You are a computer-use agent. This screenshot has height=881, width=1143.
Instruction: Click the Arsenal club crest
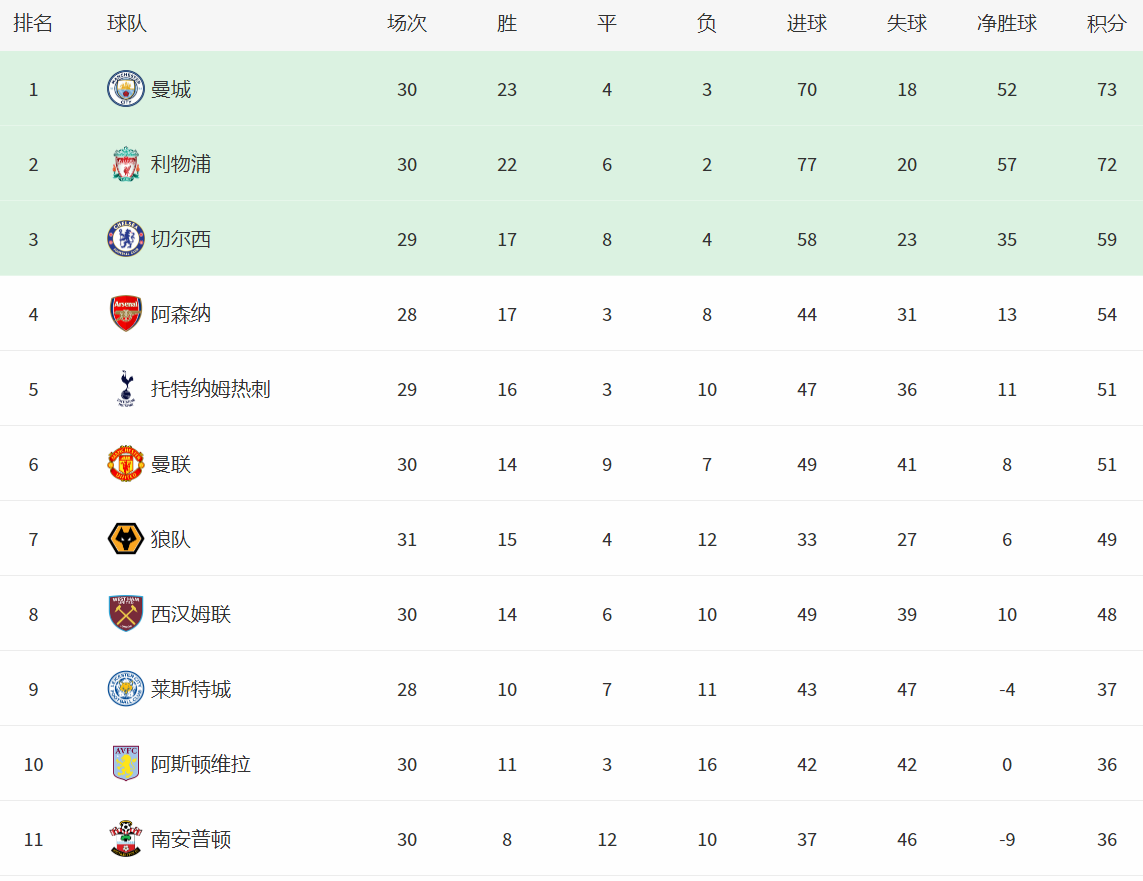click(125, 314)
